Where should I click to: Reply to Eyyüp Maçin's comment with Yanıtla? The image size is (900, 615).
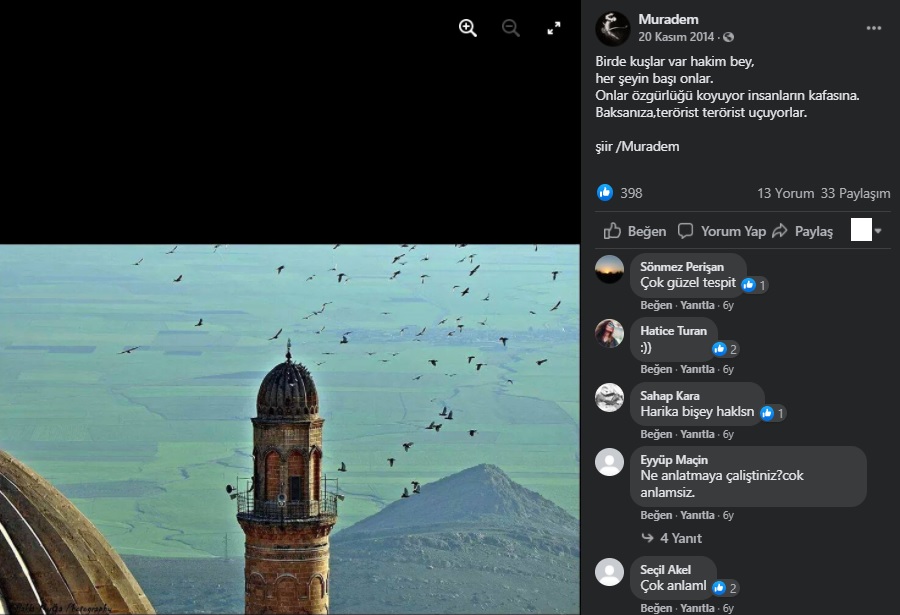(697, 515)
